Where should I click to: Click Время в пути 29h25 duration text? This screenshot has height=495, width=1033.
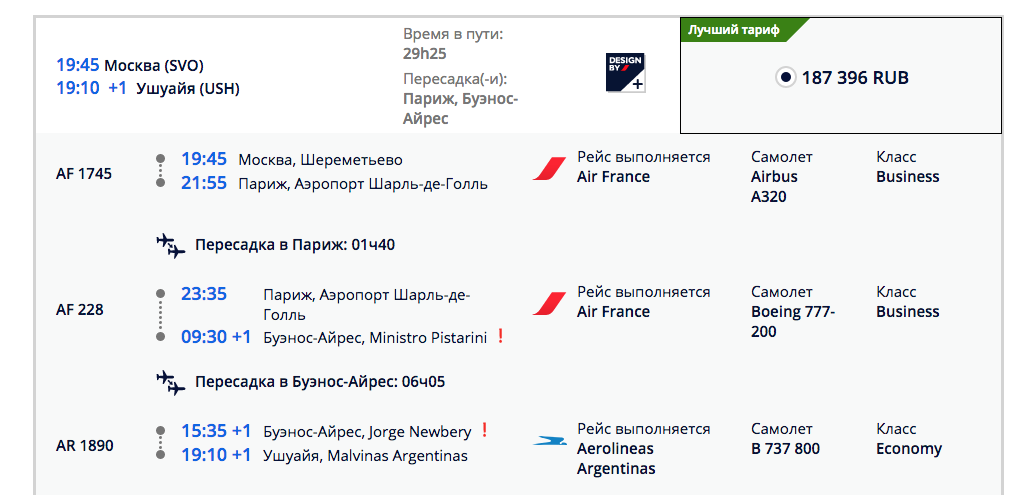[x=452, y=44]
